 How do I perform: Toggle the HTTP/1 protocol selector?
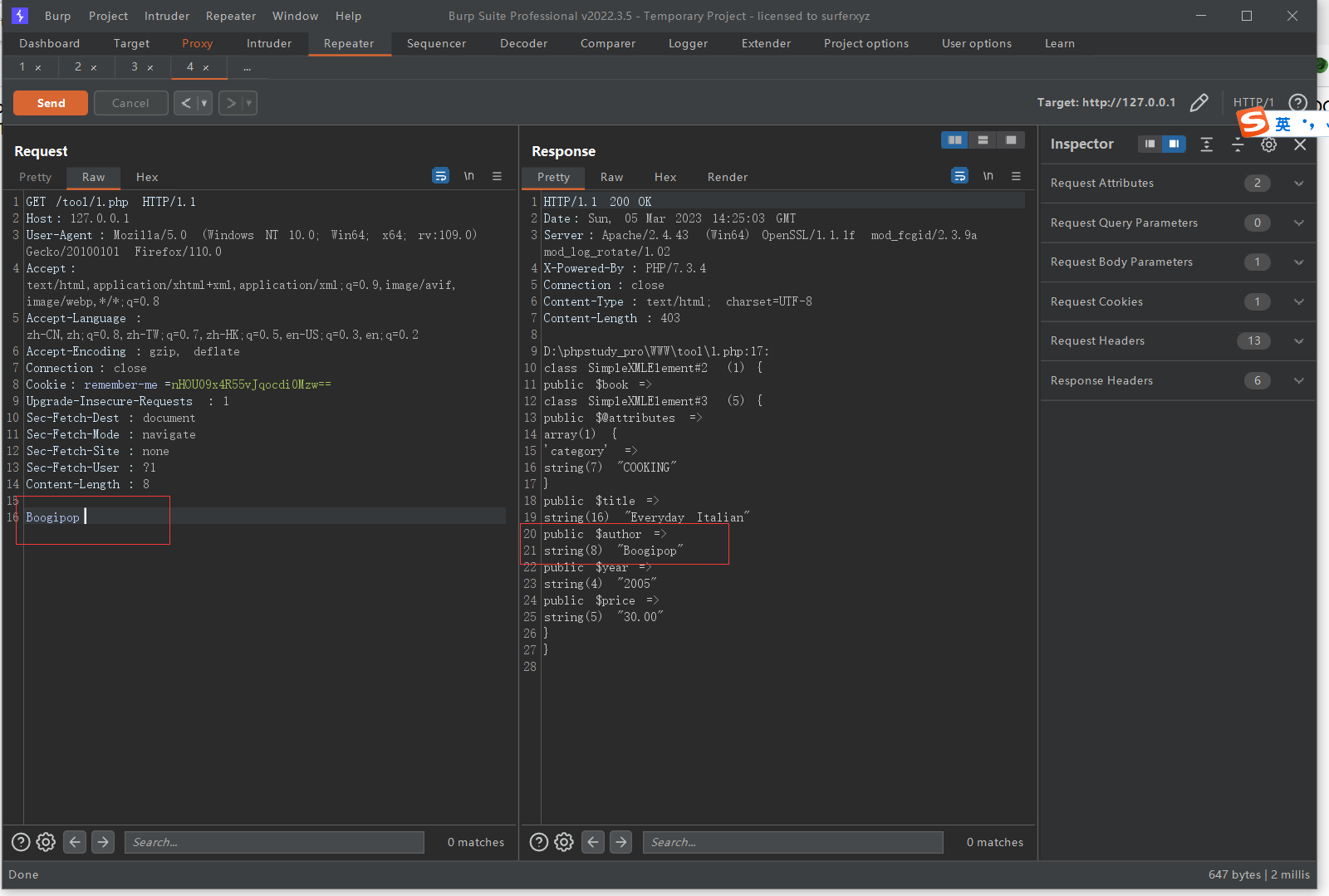[1253, 102]
